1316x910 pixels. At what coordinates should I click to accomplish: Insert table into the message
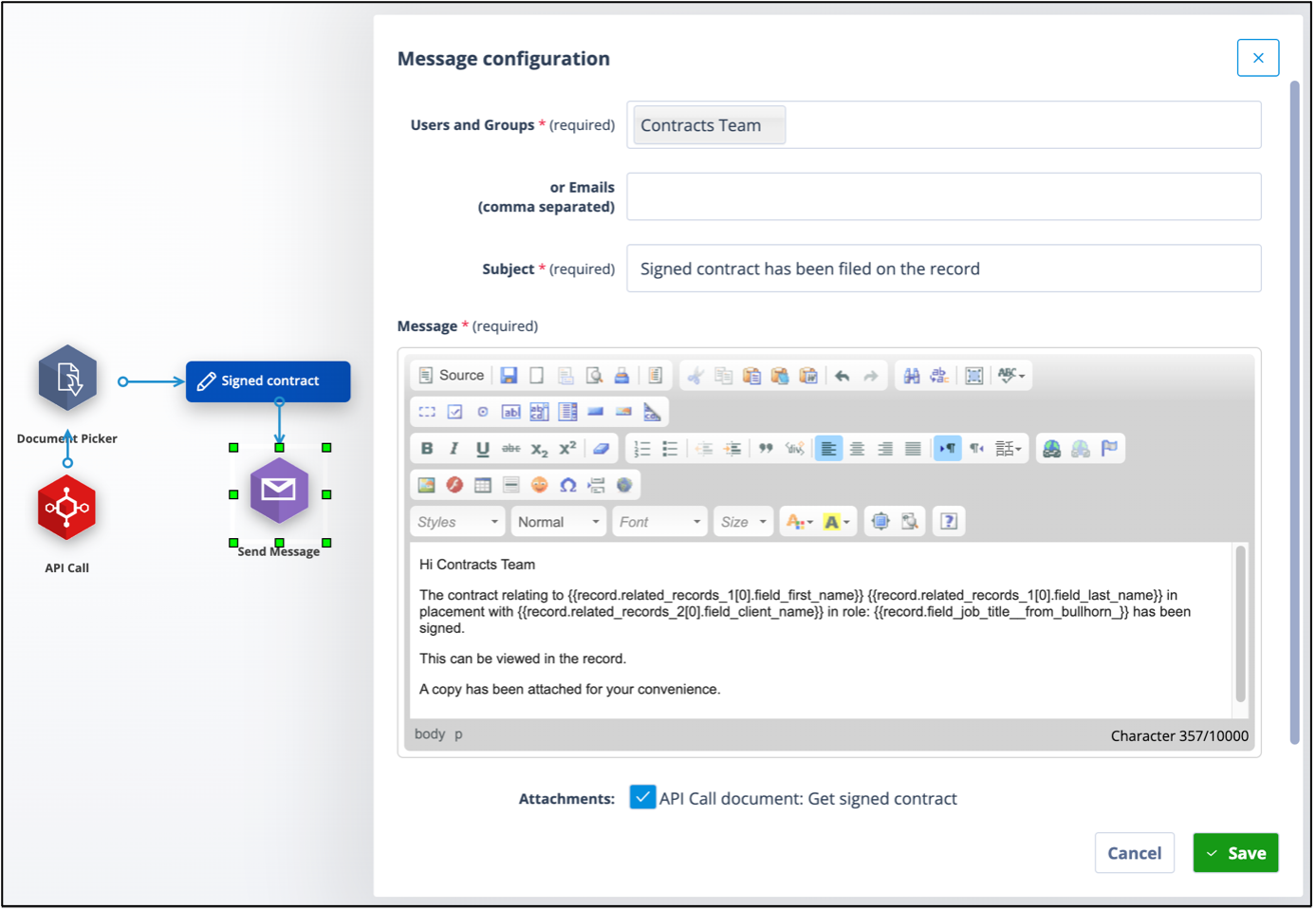483,485
